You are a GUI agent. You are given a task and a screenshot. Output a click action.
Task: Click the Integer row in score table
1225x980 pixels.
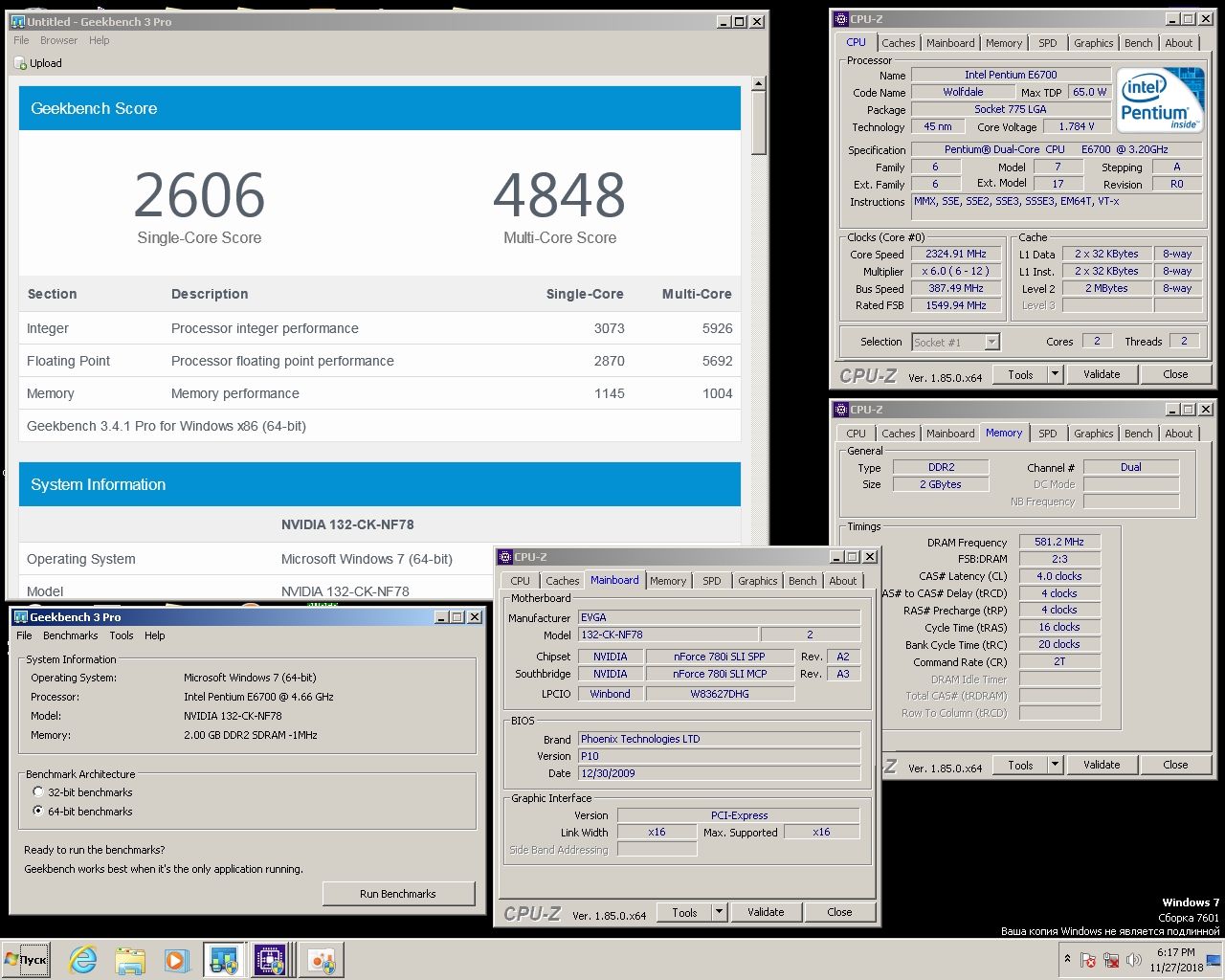[x=380, y=328]
